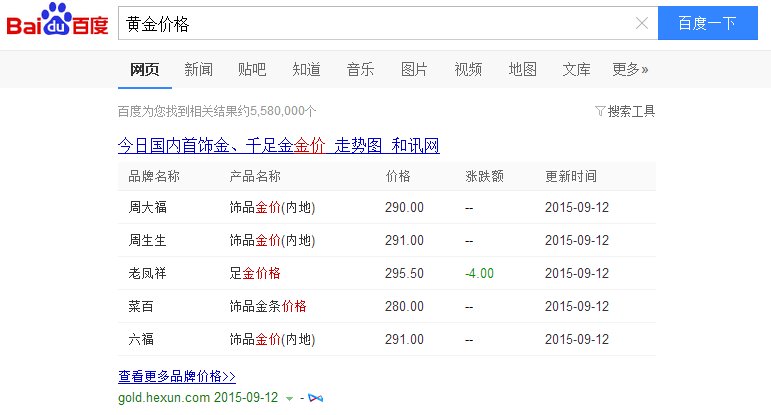Click 周大福's 饰品金价(内地) product cell

click(272, 208)
